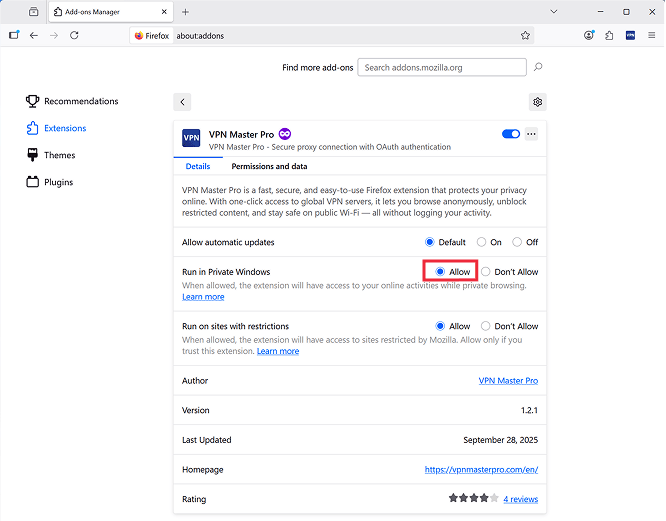List all tabs with the chevron
Screen dimensions: 666x521
pos(554,12)
